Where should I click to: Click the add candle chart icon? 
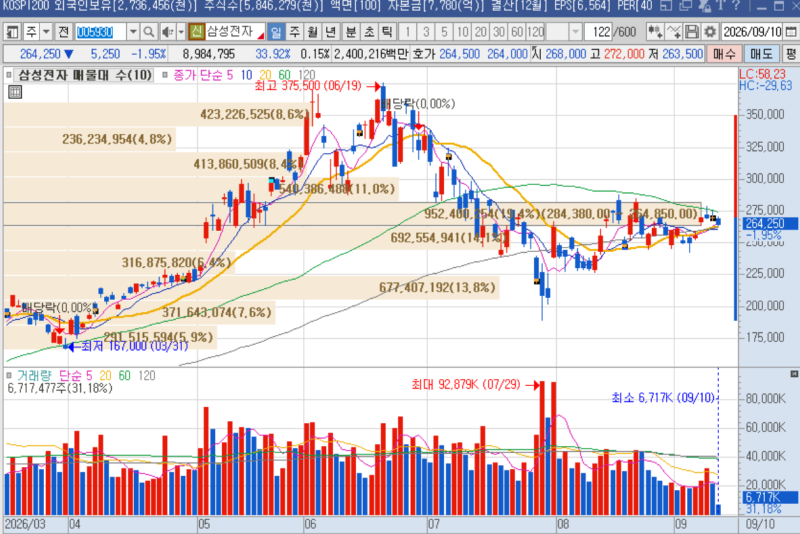655,32
